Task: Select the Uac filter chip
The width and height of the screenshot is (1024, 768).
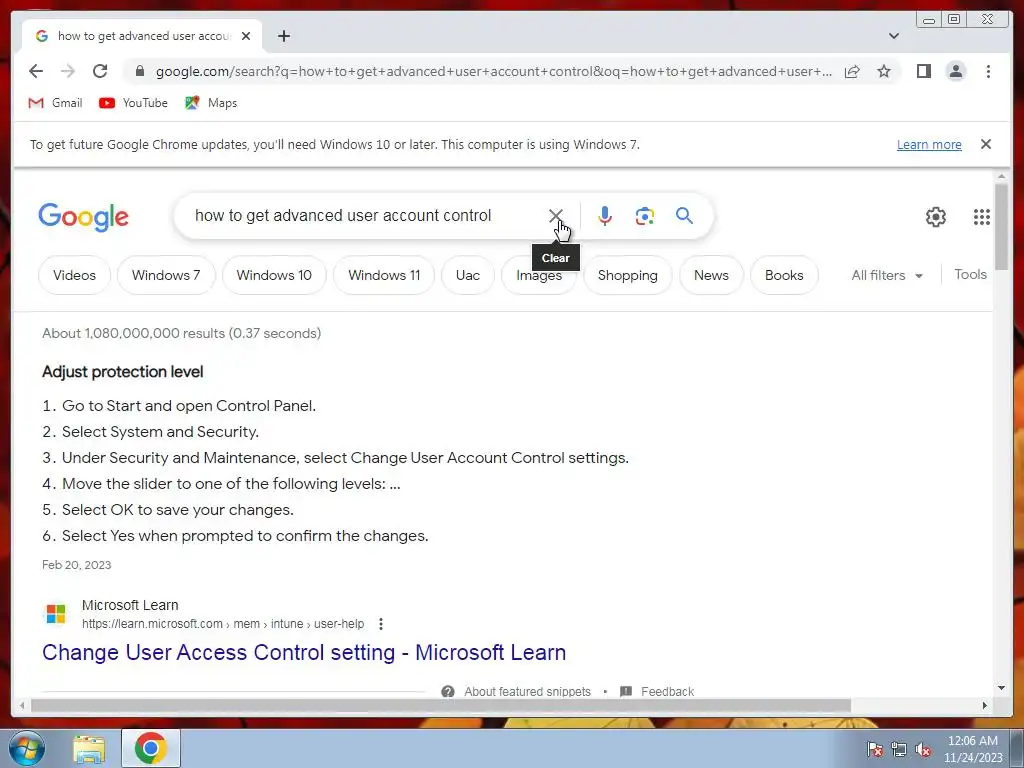Action: point(468,275)
